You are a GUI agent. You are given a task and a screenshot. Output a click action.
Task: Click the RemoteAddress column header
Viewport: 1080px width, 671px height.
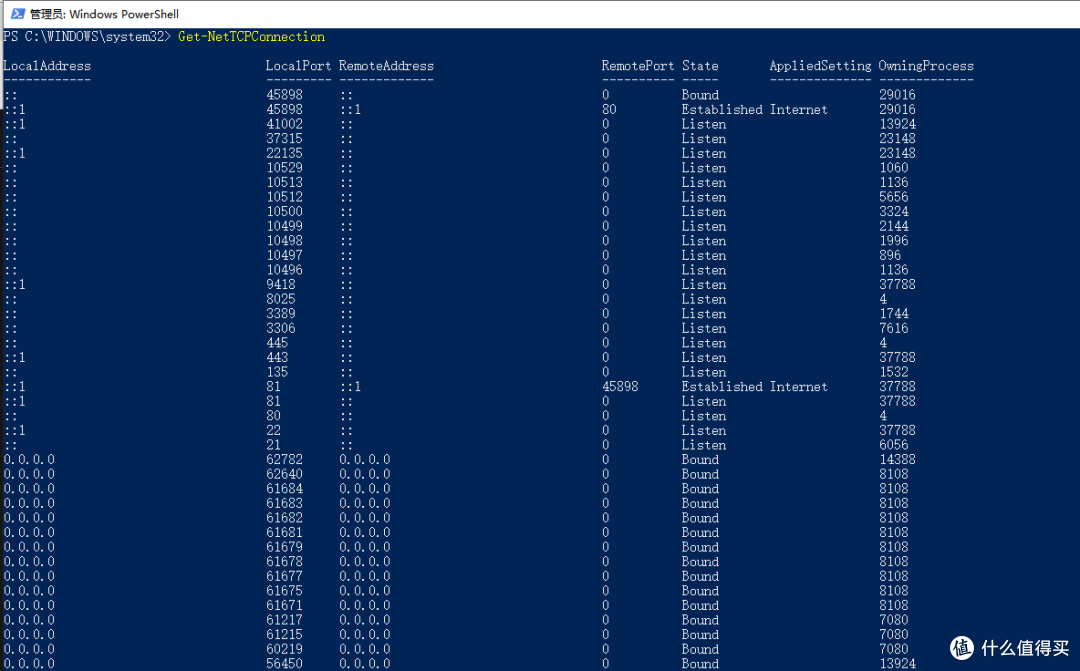(x=386, y=66)
